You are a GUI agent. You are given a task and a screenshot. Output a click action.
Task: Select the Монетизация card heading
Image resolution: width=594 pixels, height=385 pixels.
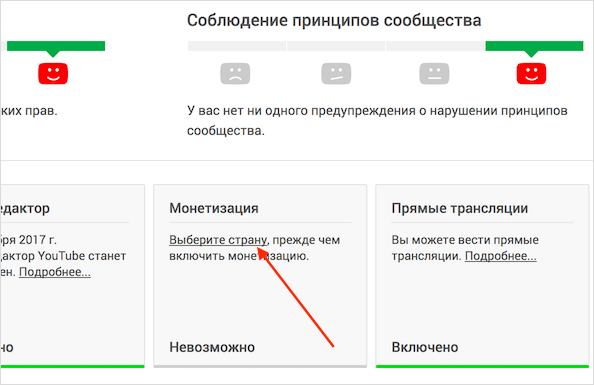pyautogui.click(x=214, y=208)
